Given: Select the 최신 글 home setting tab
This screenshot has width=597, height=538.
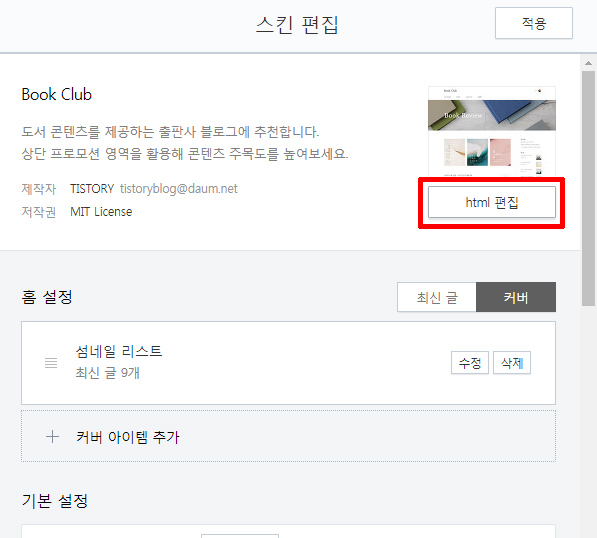Looking at the screenshot, I should click(437, 297).
